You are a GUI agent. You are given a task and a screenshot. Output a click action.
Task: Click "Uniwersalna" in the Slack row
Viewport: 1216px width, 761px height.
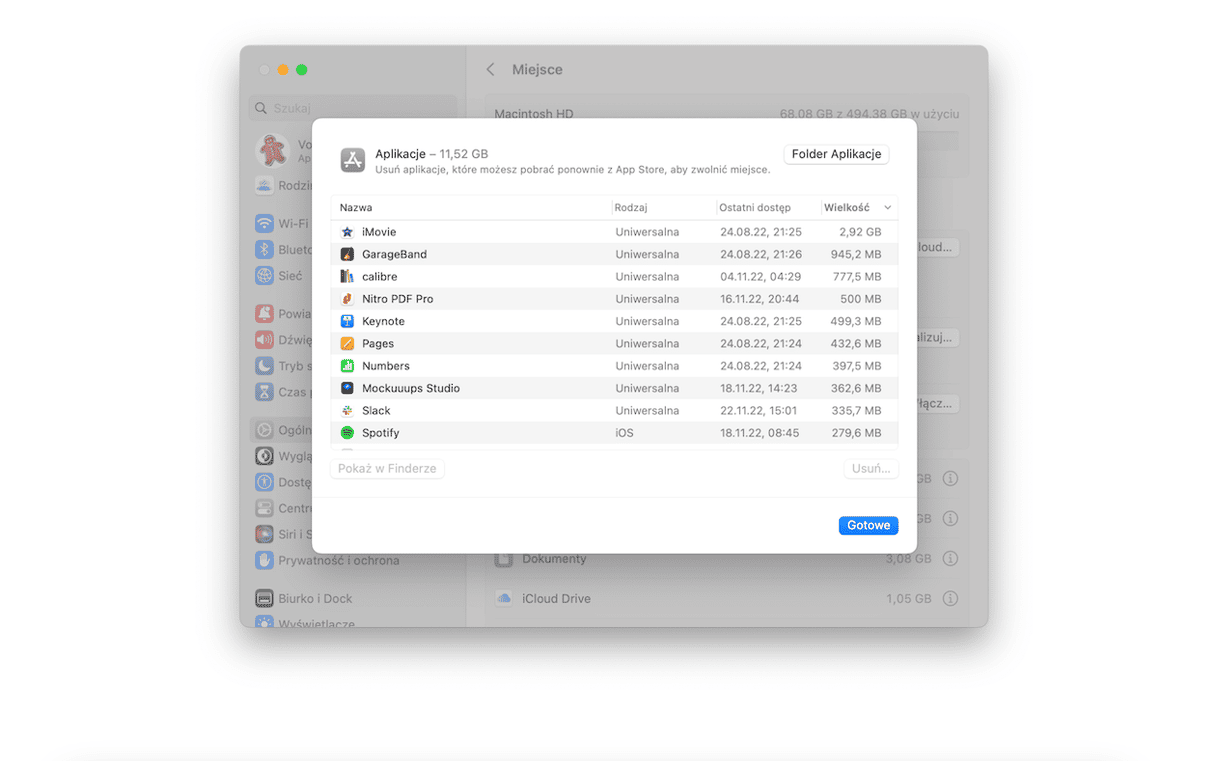647,411
